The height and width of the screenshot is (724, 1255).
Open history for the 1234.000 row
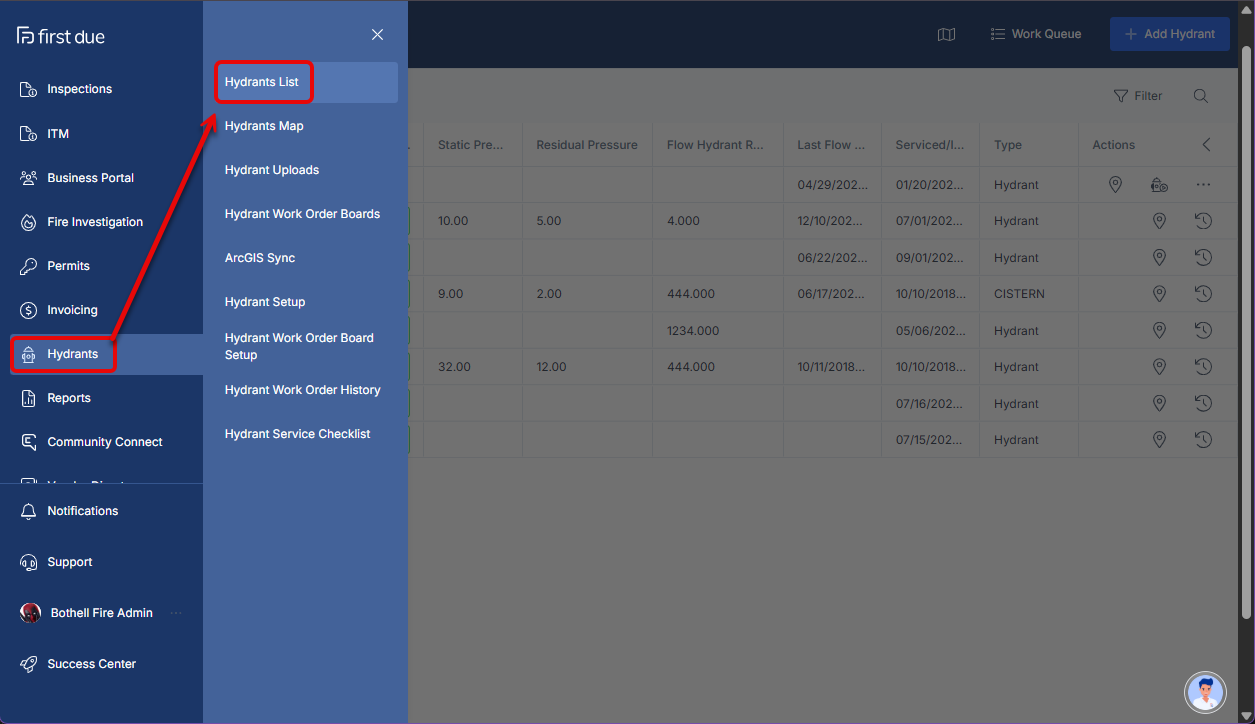(1203, 330)
